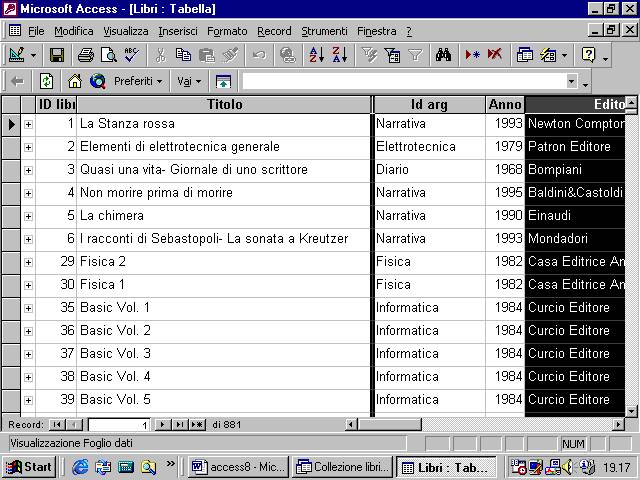Print the datasheet with printer icon
Image resolution: width=640 pixels, height=480 pixels.
coord(86,55)
